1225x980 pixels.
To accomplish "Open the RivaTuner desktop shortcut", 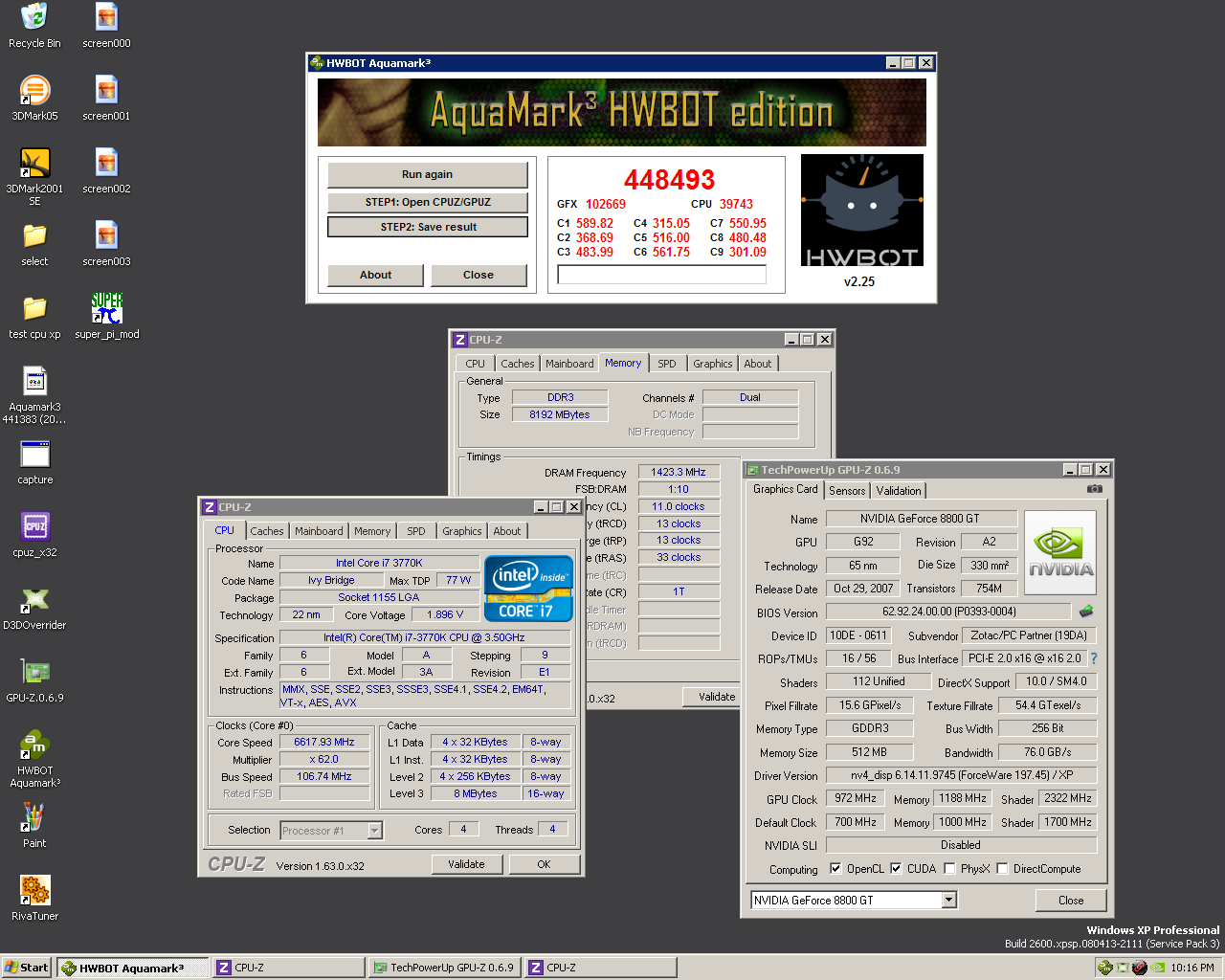I will pos(34,899).
